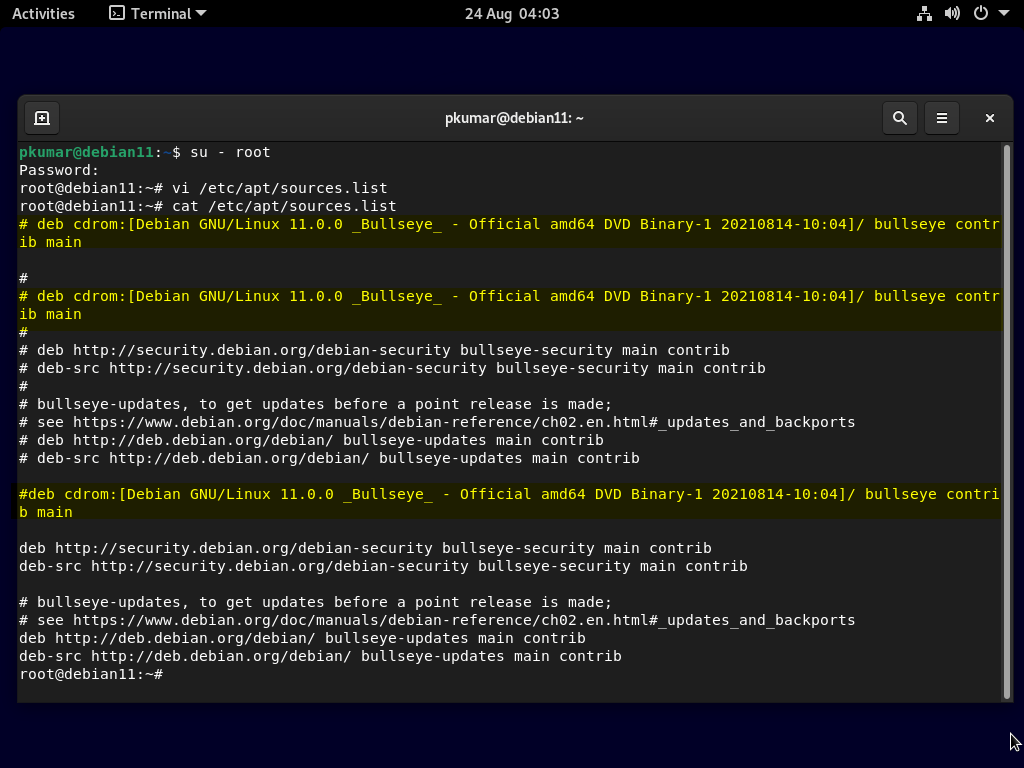Toggle the Activities overview
1024x768 pixels.
[x=43, y=13]
